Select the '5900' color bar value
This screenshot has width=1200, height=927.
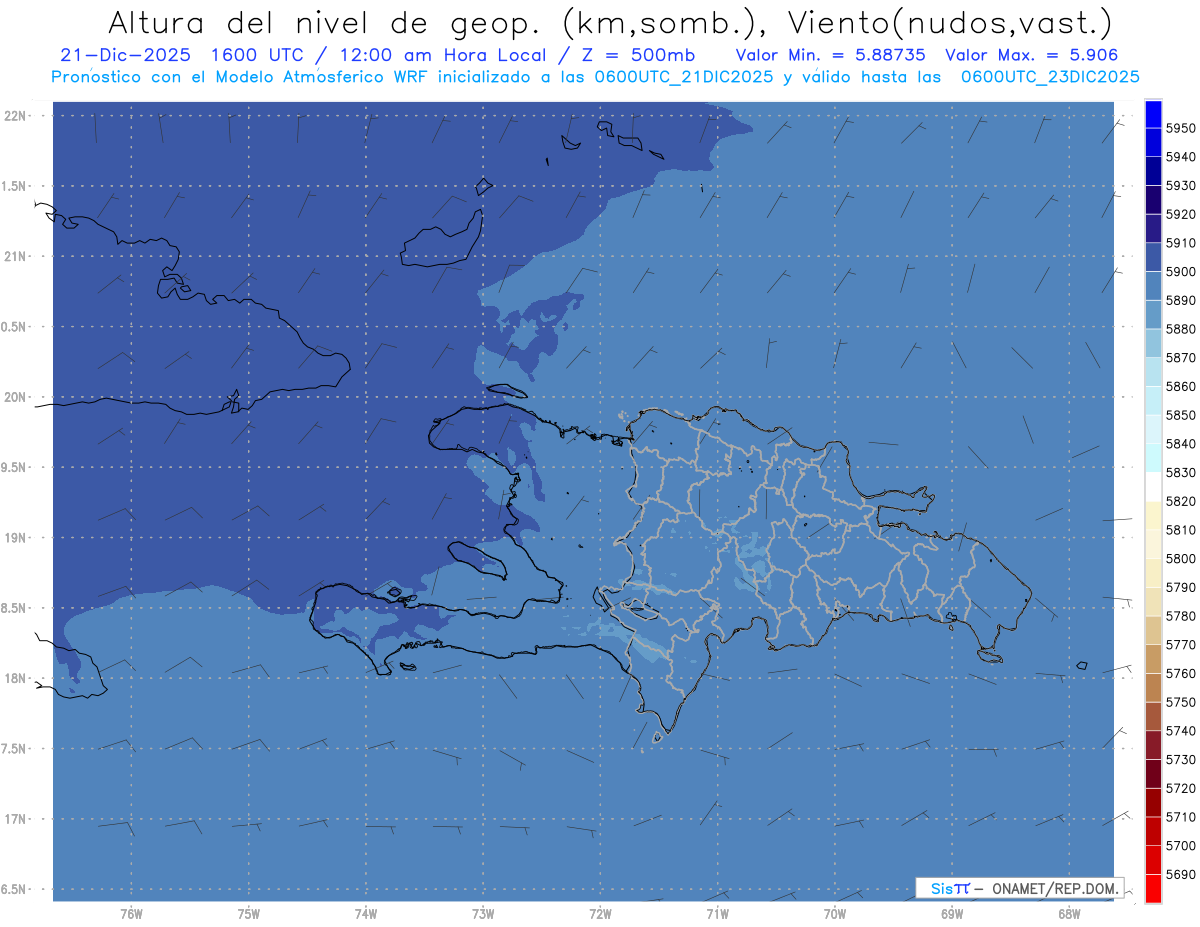pyautogui.click(x=1180, y=272)
